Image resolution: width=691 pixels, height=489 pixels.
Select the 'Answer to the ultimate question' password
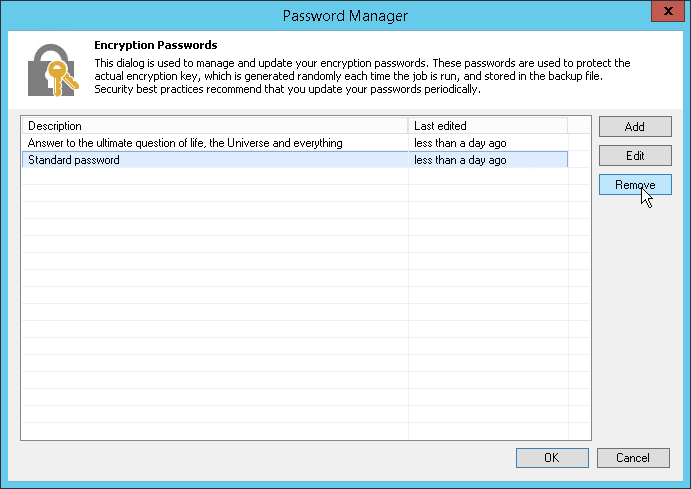click(185, 143)
